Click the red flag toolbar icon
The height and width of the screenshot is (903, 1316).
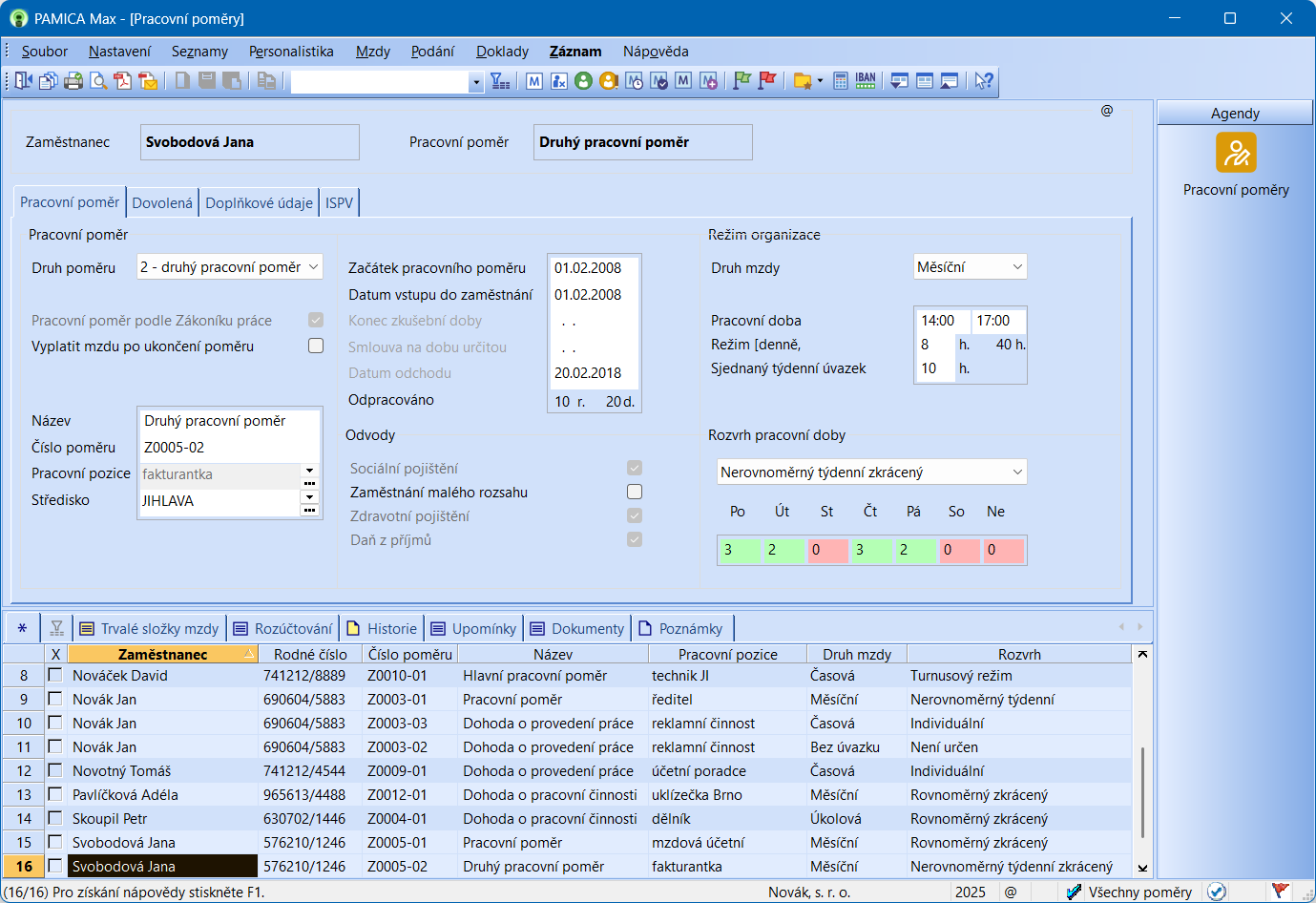pyautogui.click(x=766, y=81)
